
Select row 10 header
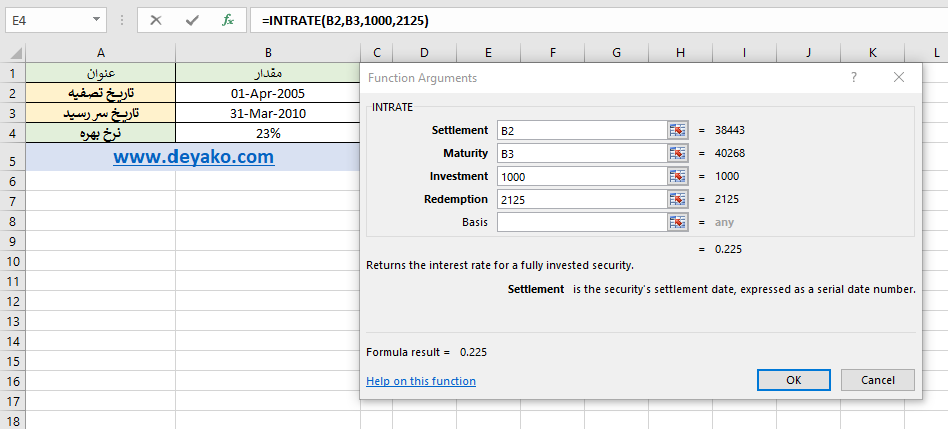[x=12, y=260]
